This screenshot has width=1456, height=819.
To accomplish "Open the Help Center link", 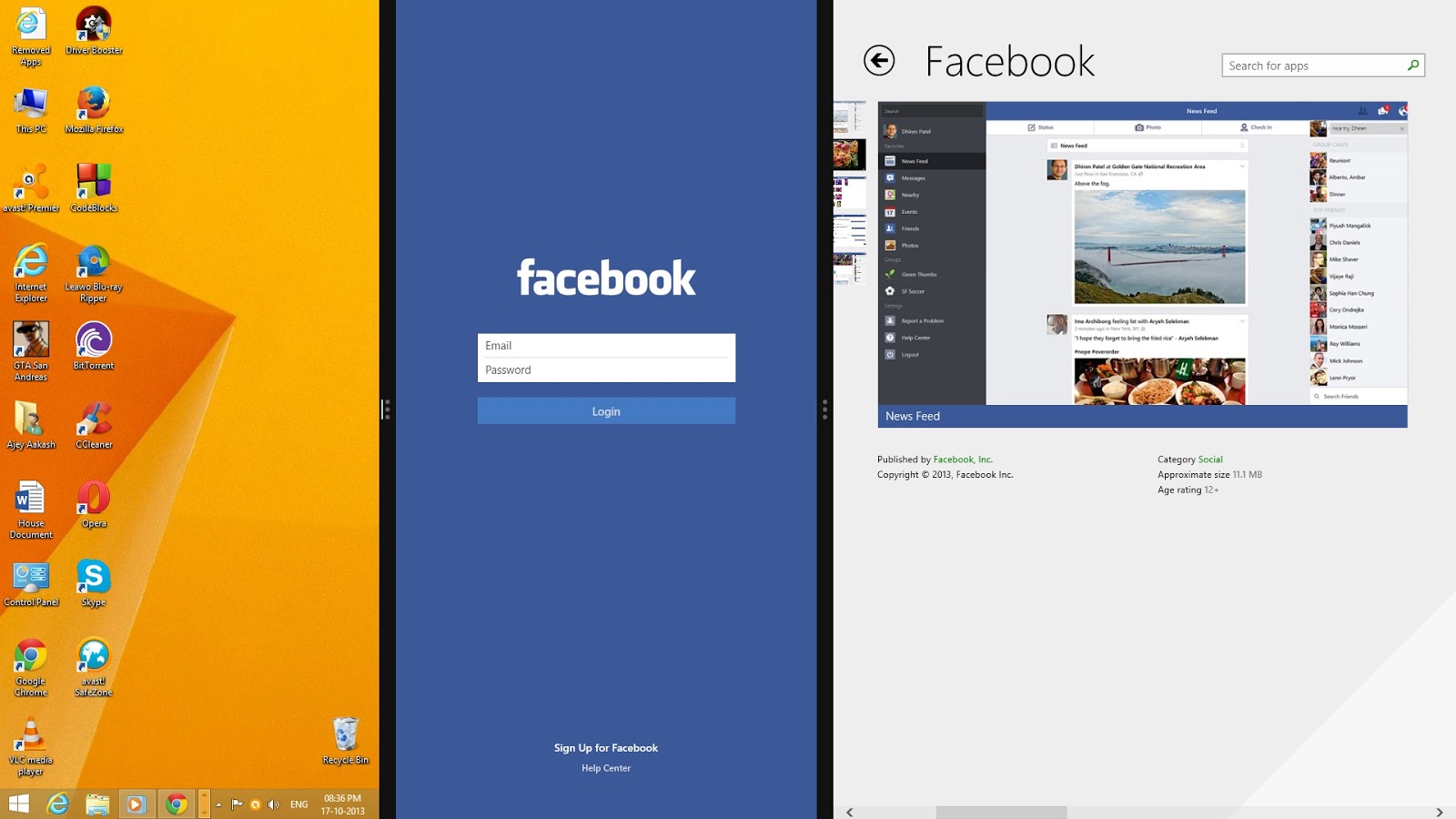I will click(606, 768).
